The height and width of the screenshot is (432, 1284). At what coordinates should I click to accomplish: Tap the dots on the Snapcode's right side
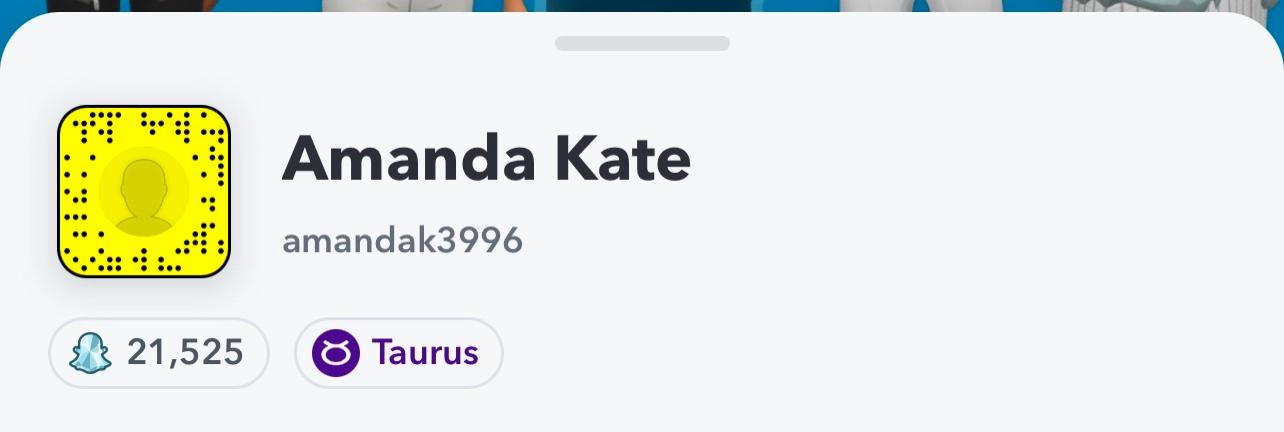coord(214,191)
